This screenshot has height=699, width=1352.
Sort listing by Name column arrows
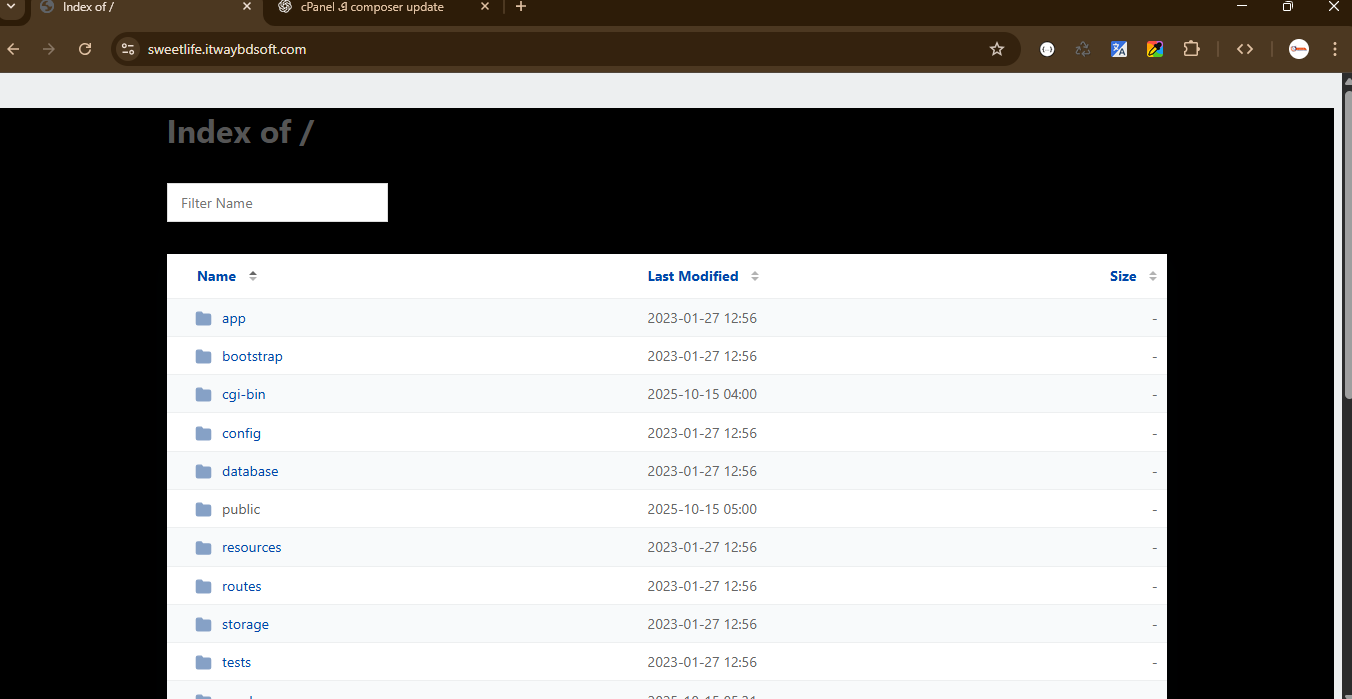pyautogui.click(x=253, y=276)
